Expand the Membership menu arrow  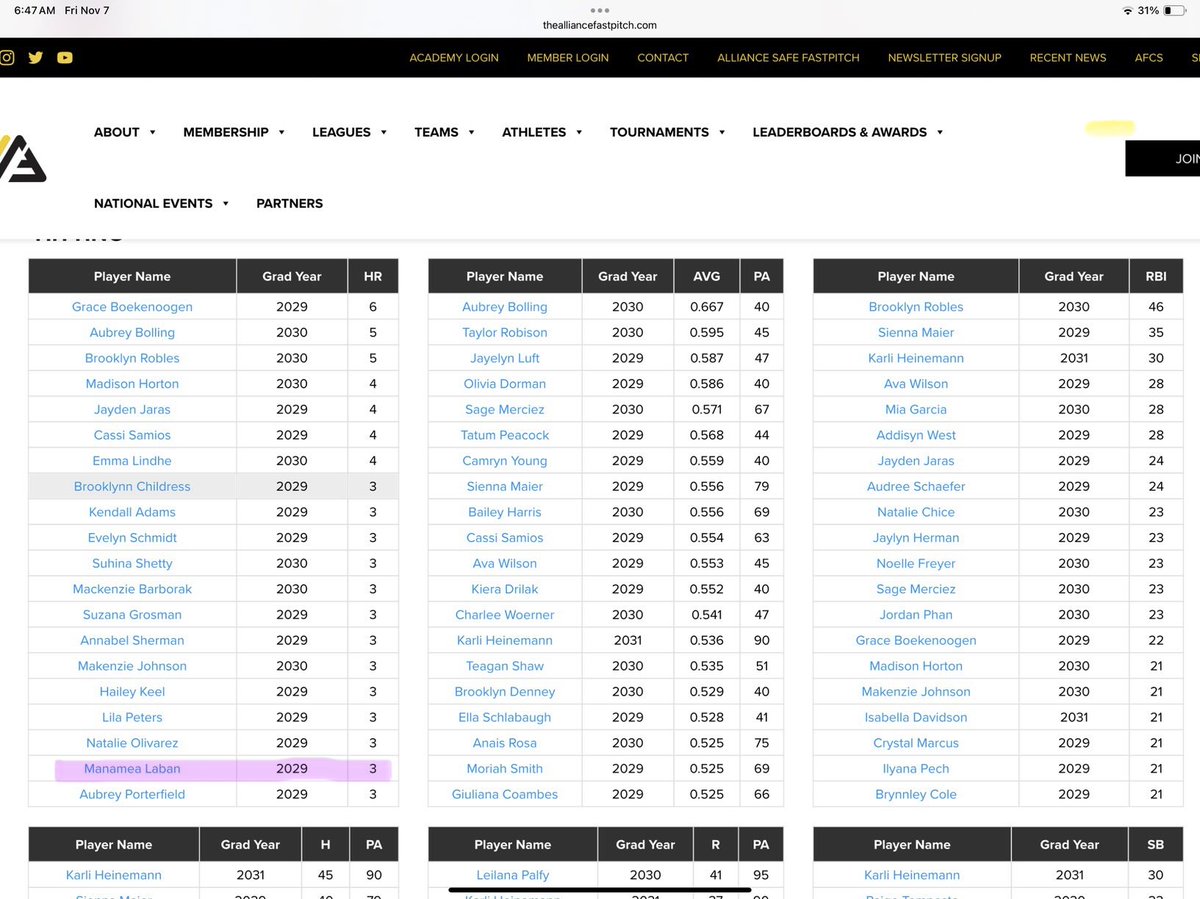coord(282,132)
